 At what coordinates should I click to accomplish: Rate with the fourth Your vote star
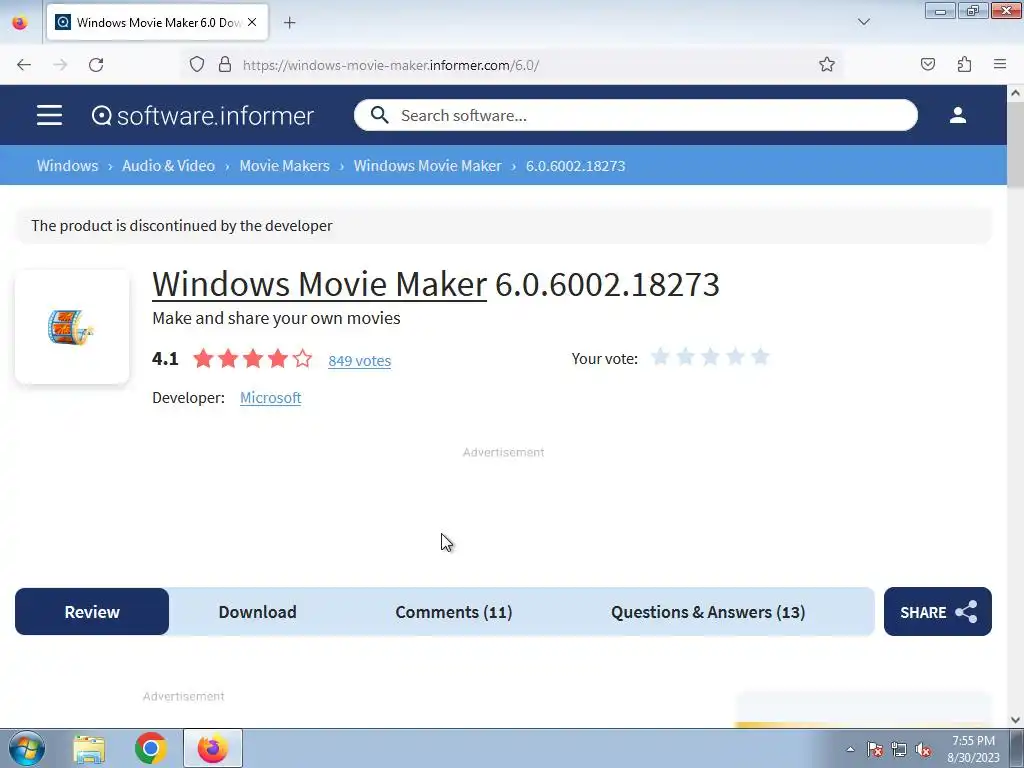point(735,357)
